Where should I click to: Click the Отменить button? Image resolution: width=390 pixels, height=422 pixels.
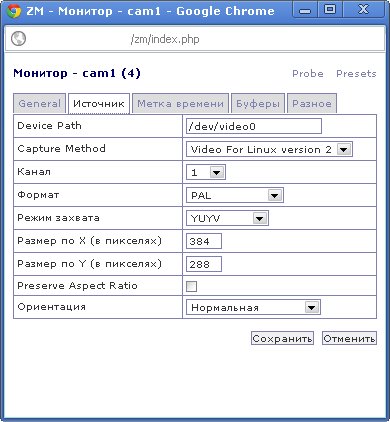tap(349, 338)
